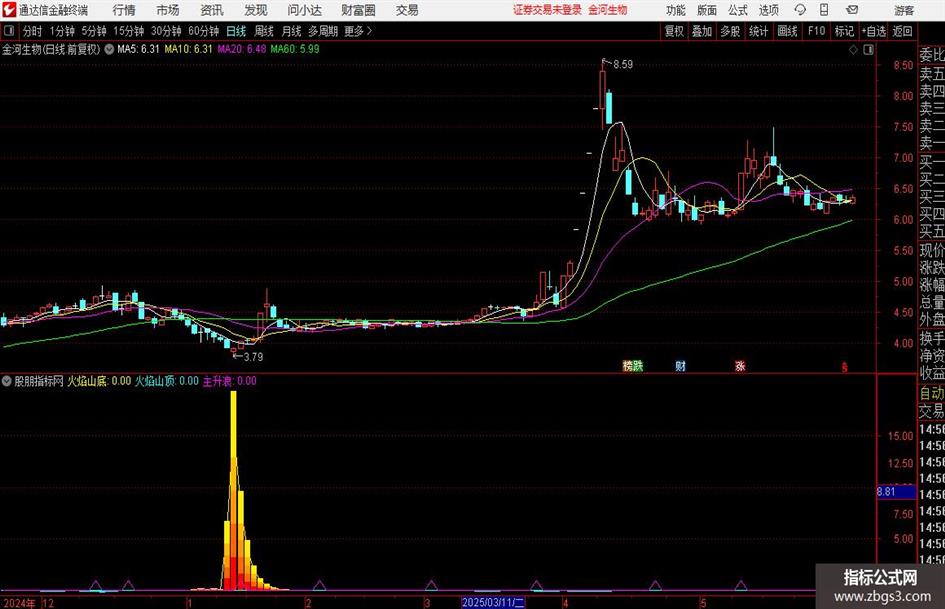
Task: Open the mail message icon
Action: pyautogui.click(x=852, y=10)
